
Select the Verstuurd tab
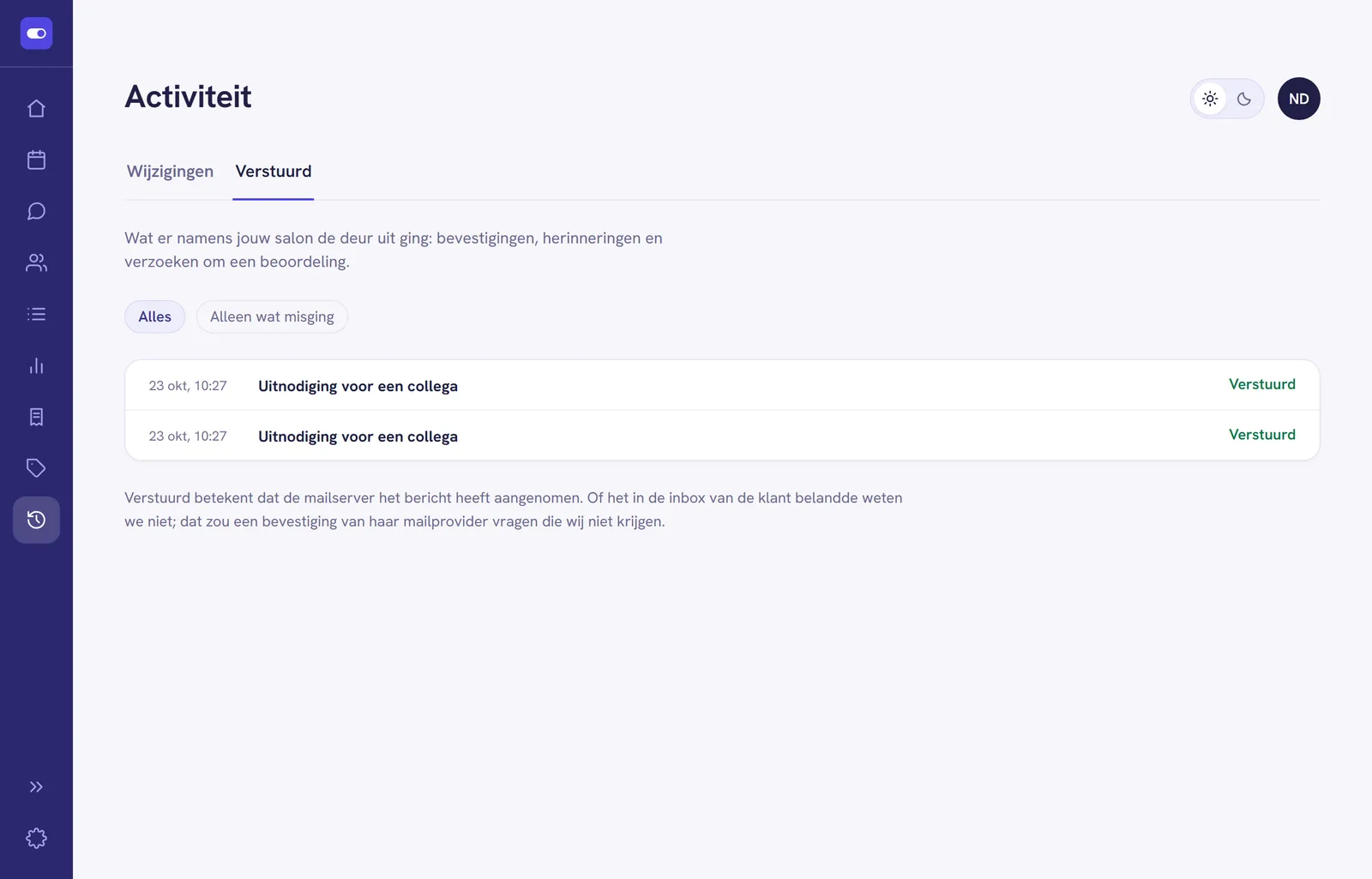274,172
